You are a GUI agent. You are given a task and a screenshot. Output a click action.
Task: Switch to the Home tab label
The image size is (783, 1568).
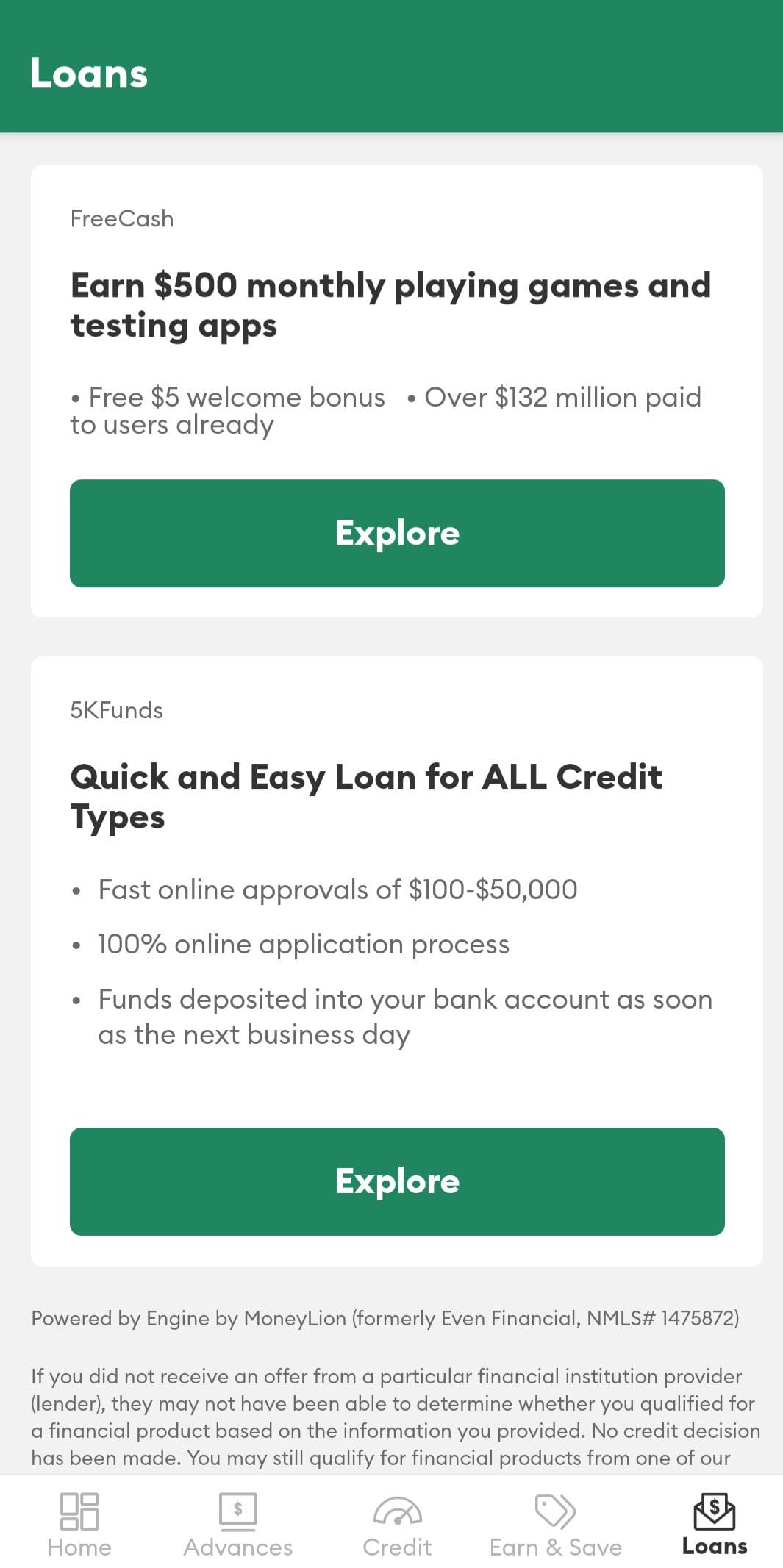79,1547
